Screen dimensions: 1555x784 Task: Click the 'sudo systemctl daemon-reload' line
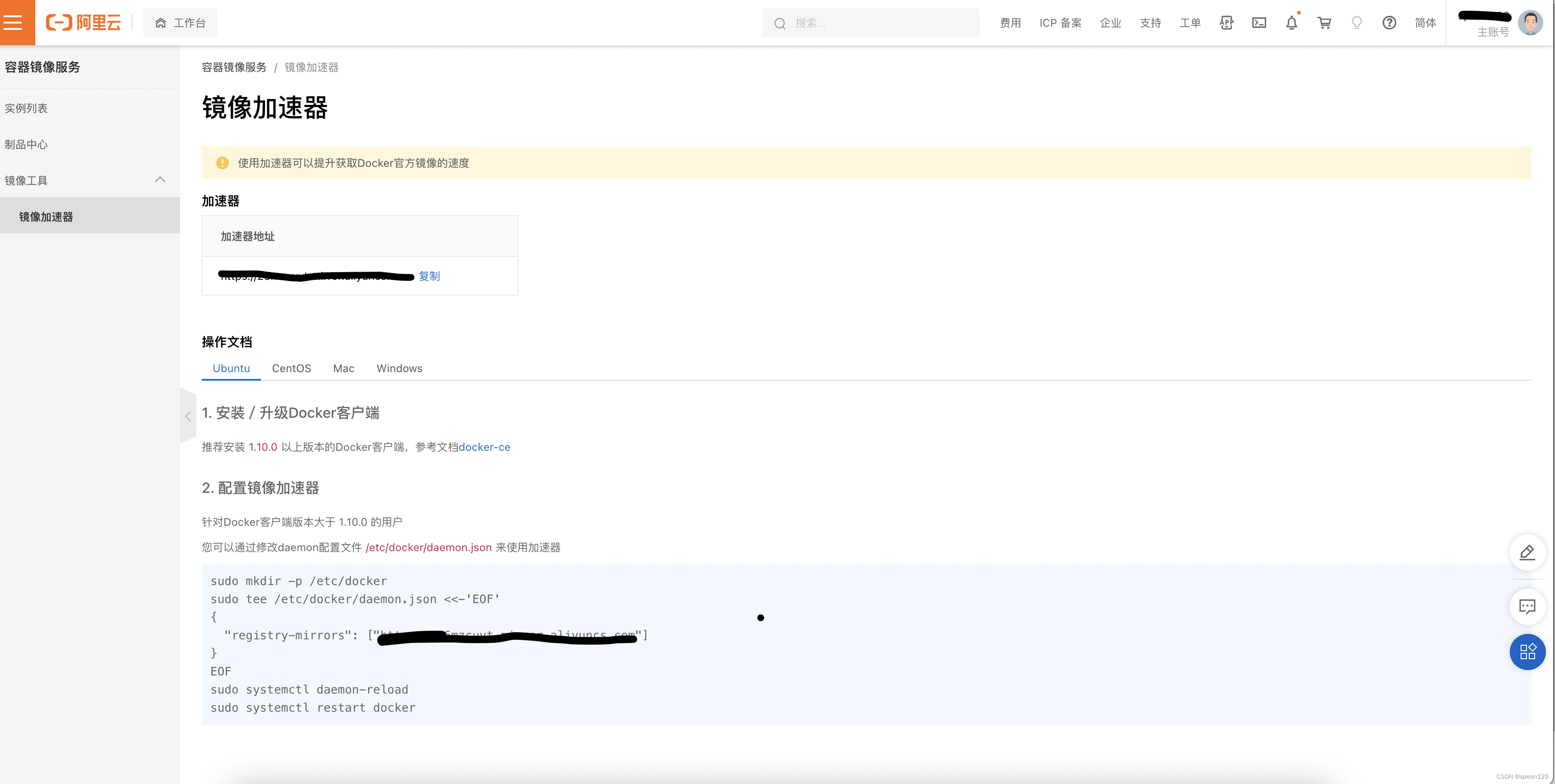point(309,689)
